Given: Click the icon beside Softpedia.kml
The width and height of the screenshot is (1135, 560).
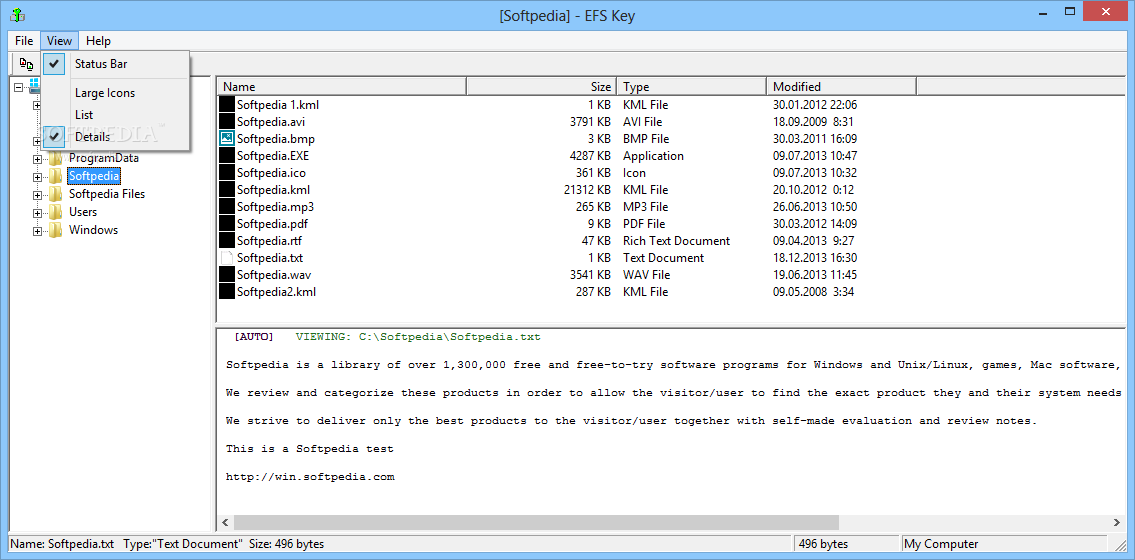Looking at the screenshot, I should (x=227, y=190).
